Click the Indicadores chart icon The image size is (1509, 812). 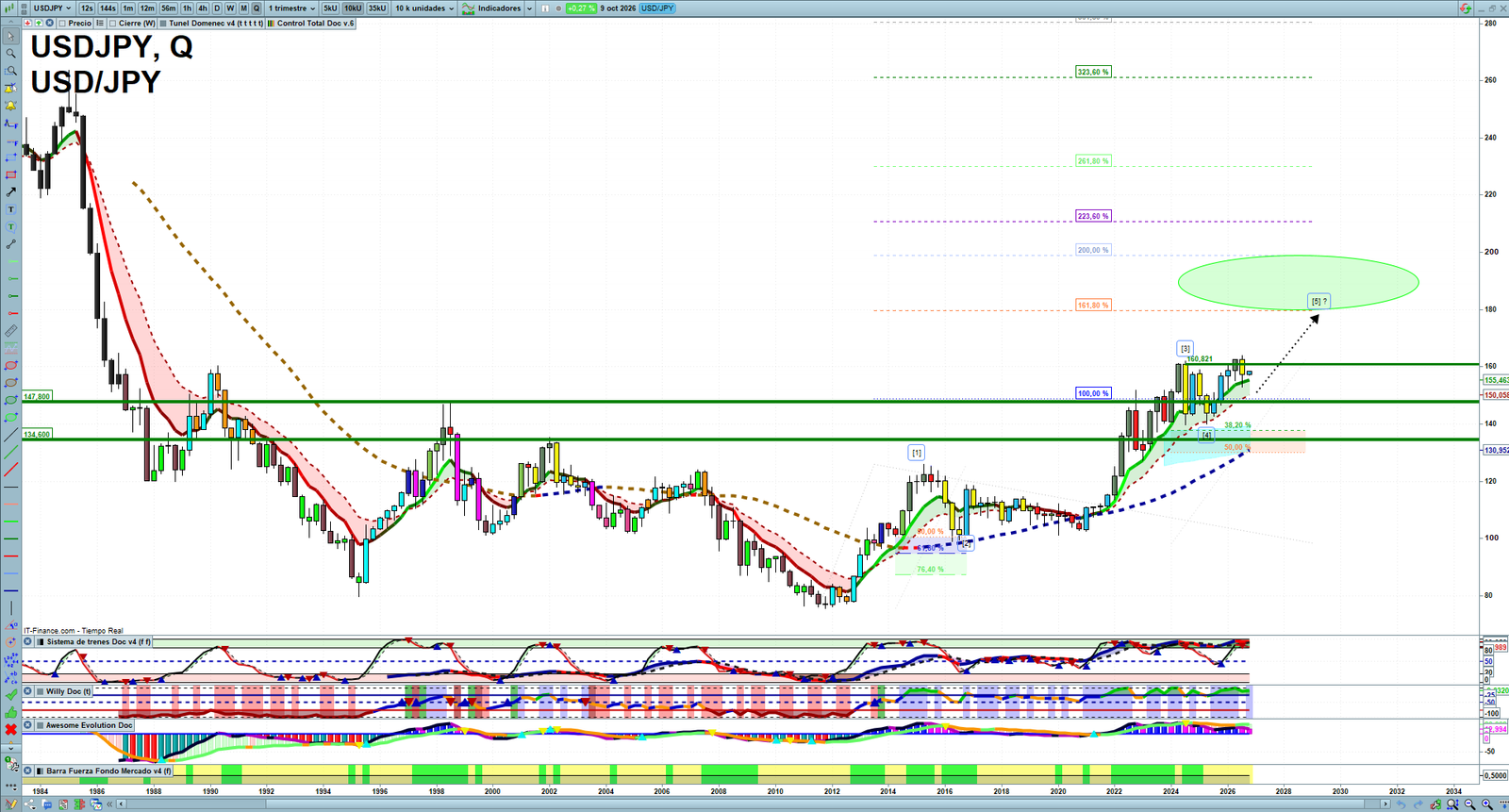click(x=468, y=8)
